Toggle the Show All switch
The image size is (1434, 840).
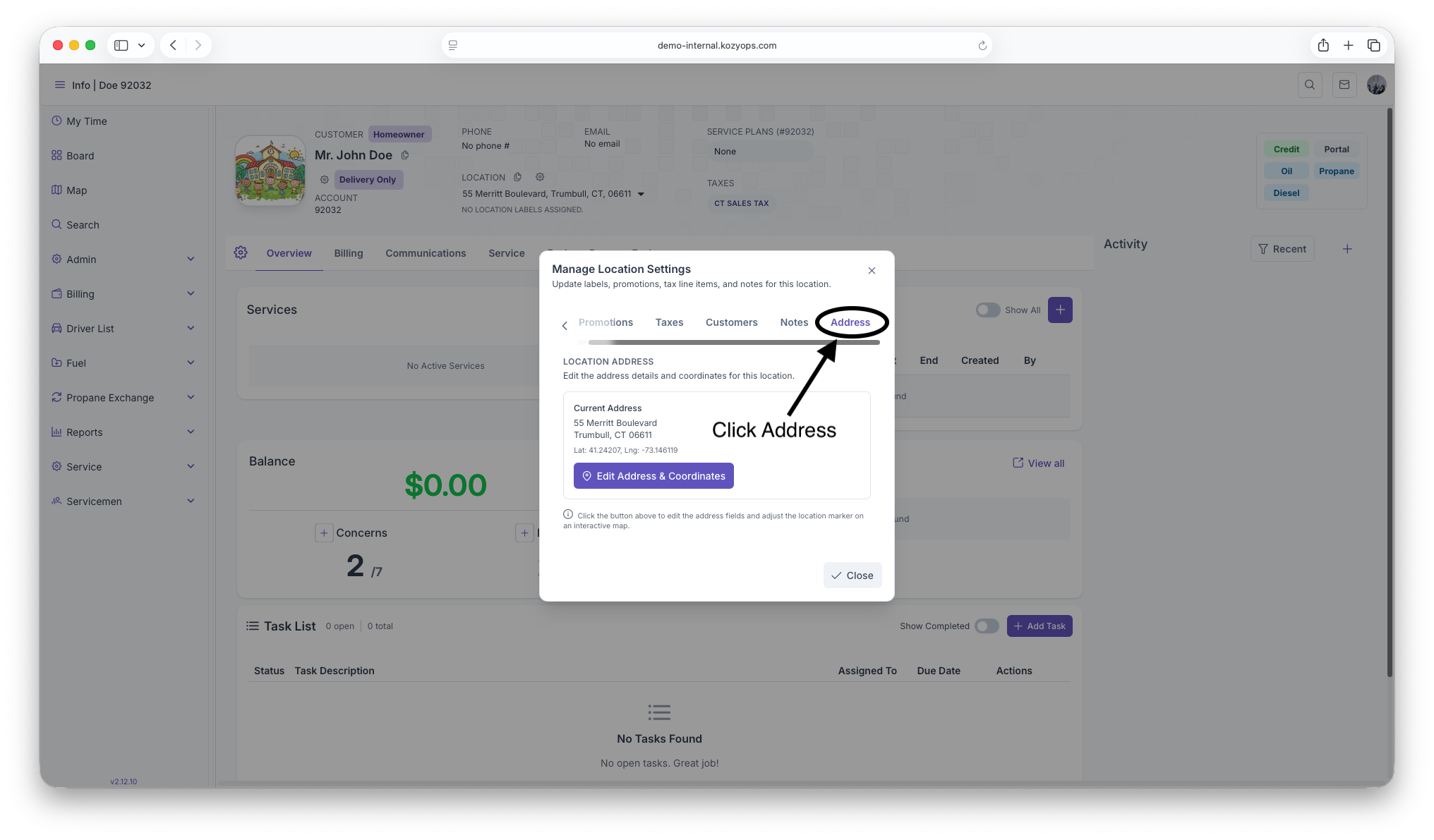[987, 310]
